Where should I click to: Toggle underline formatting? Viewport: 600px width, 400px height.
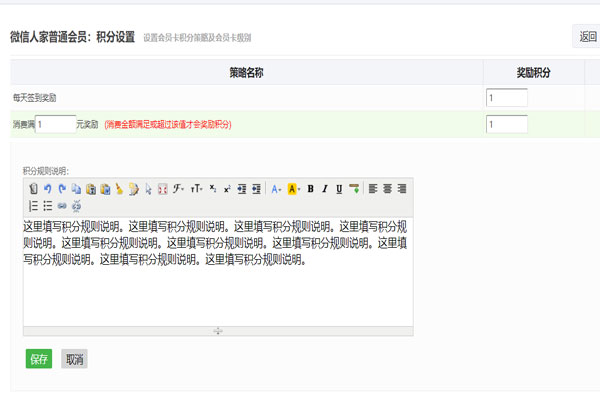click(x=339, y=189)
